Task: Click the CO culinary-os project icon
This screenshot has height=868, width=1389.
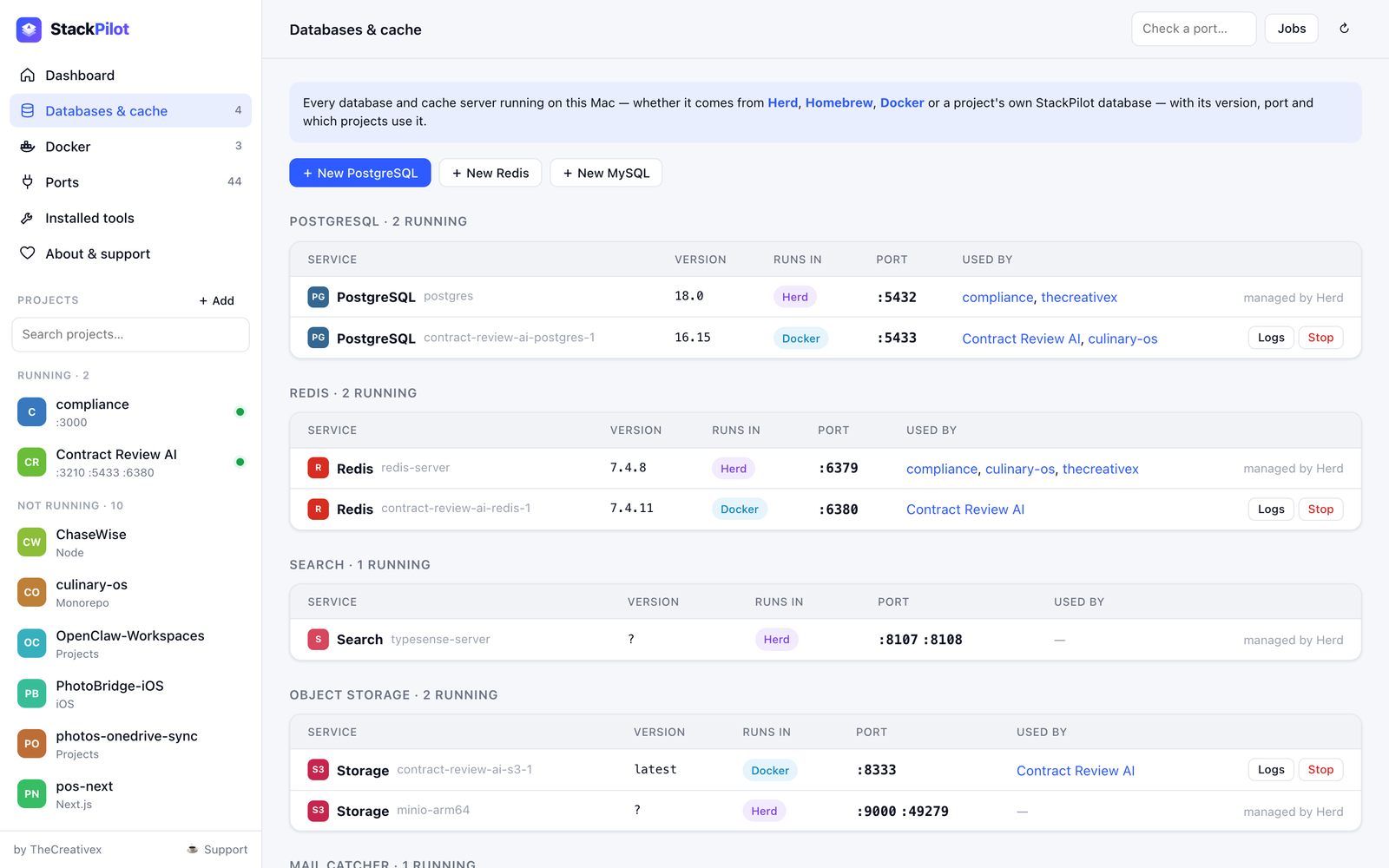Action: click(x=32, y=593)
